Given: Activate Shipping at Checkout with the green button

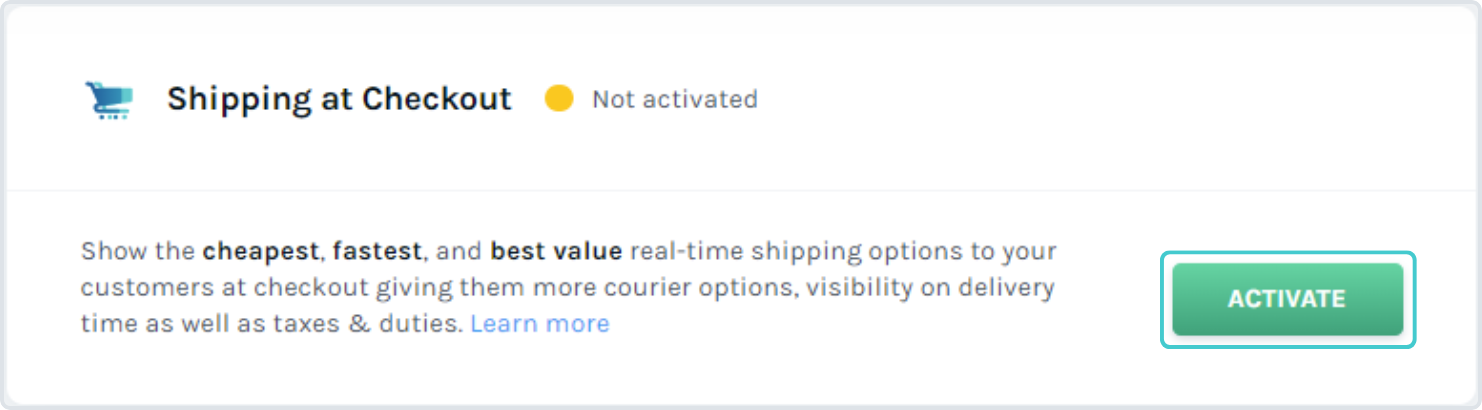Looking at the screenshot, I should 1287,299.
